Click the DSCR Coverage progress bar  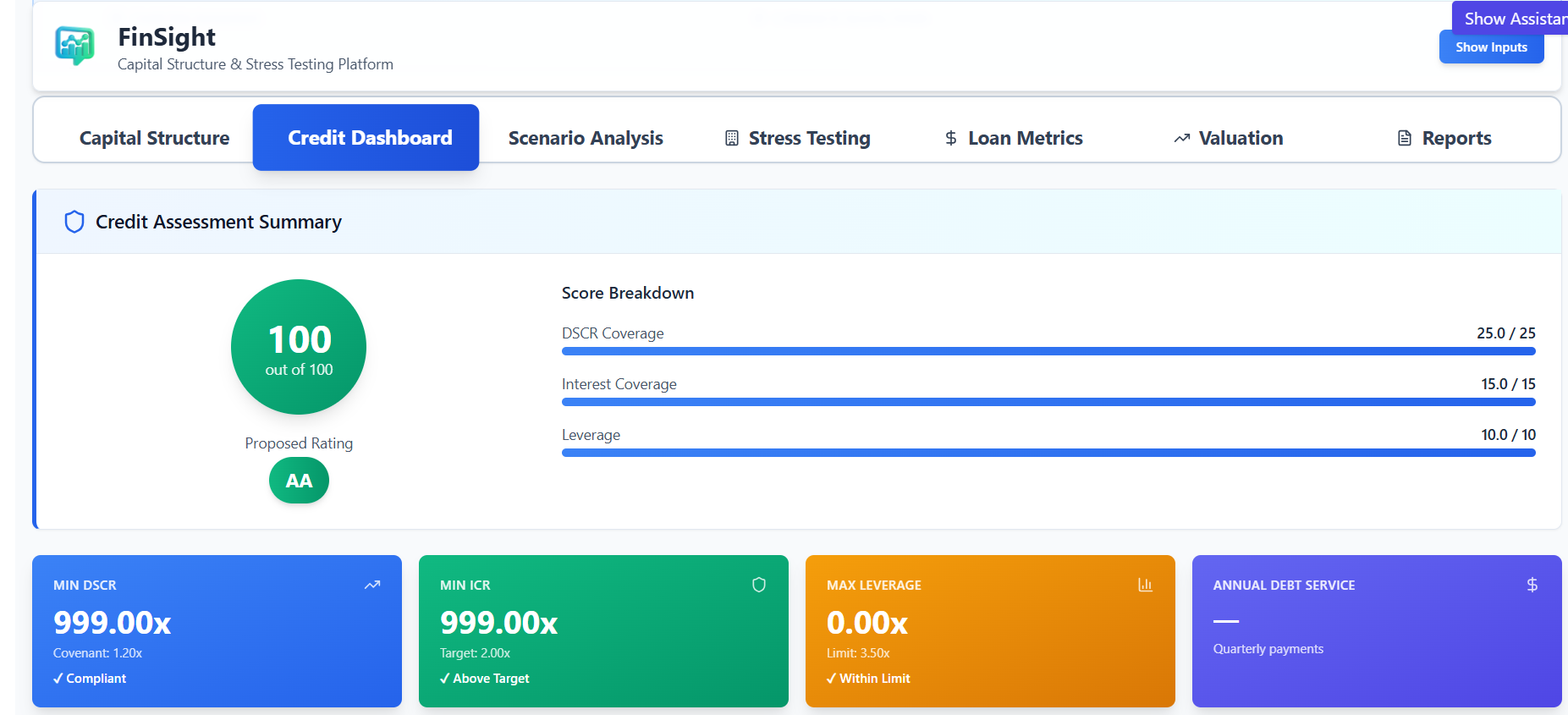tap(1048, 351)
